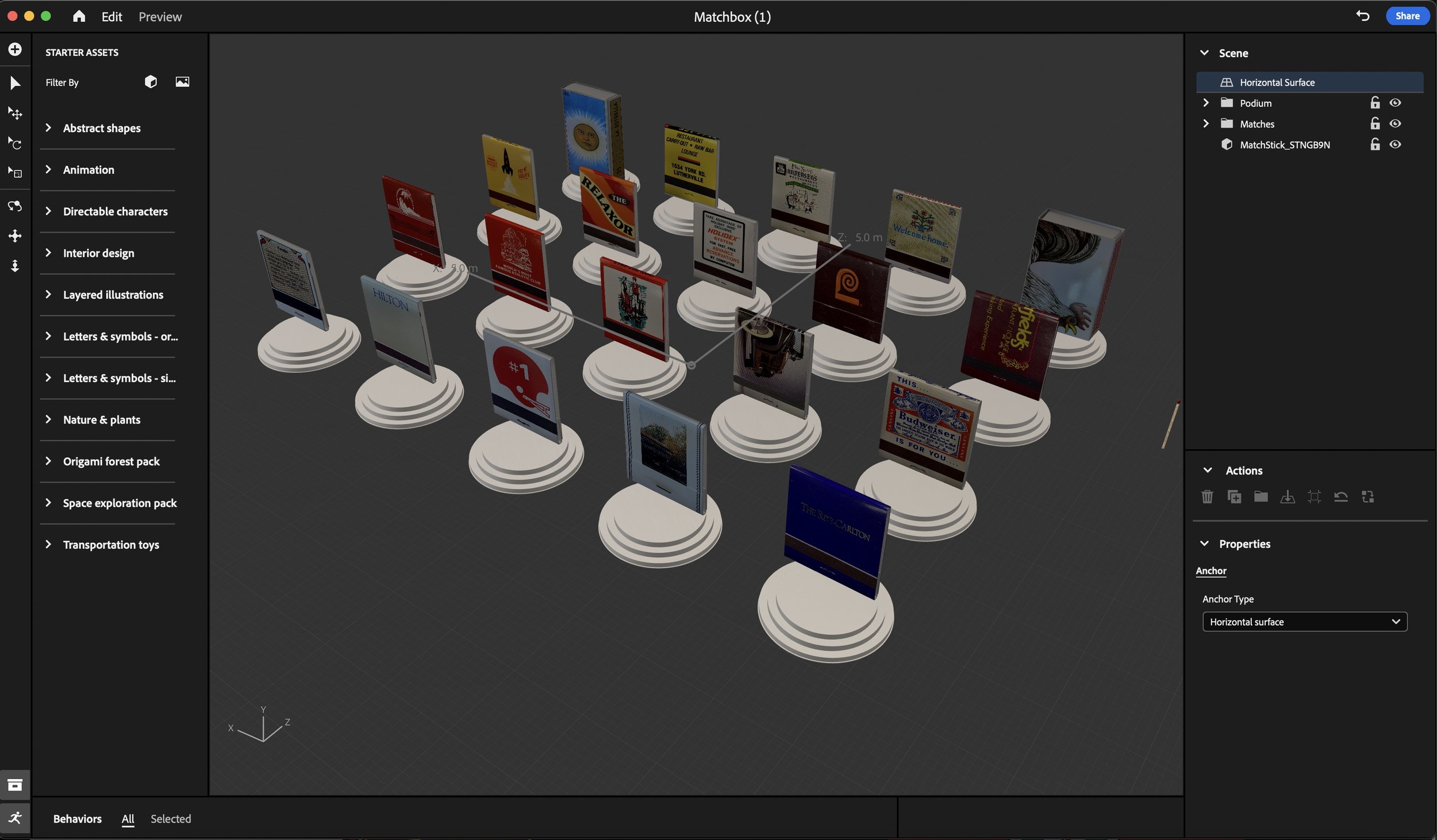Switch to Preview mode
The width and height of the screenshot is (1437, 840).
pos(160,17)
